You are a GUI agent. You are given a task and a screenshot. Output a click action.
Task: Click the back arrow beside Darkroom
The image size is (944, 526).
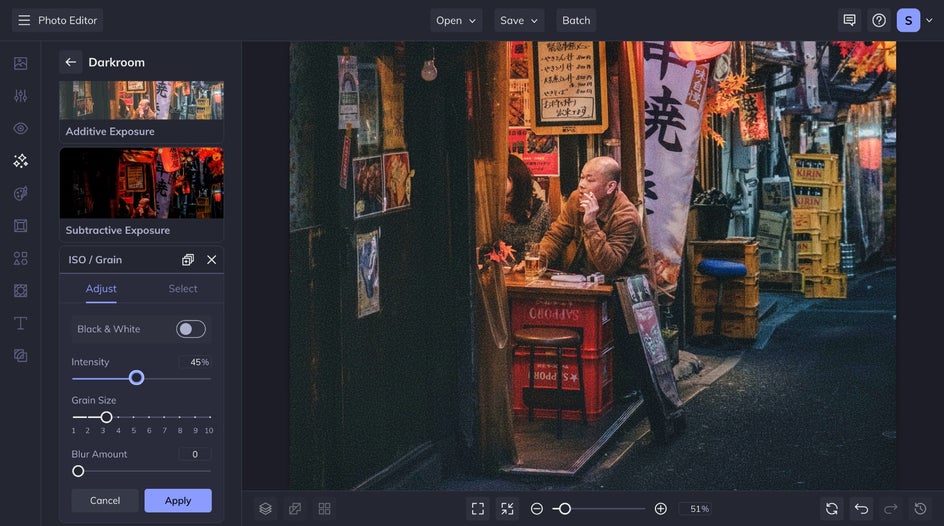pyautogui.click(x=70, y=62)
